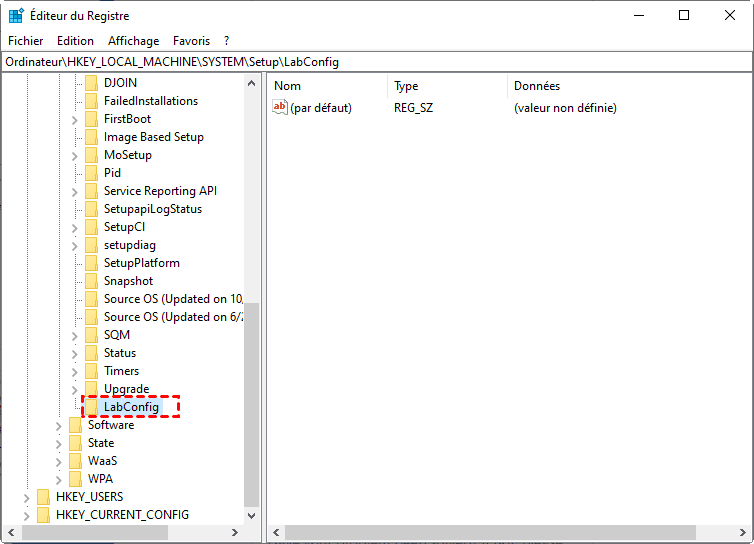
Task: Open the Edition menu
Action: (x=75, y=41)
